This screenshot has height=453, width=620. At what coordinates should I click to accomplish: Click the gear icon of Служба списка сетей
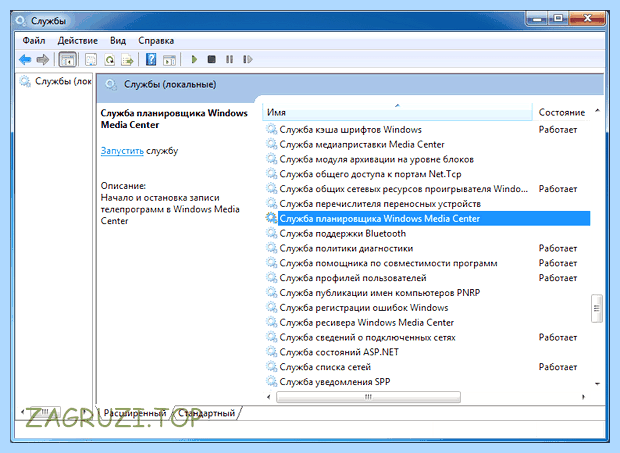click(x=271, y=367)
